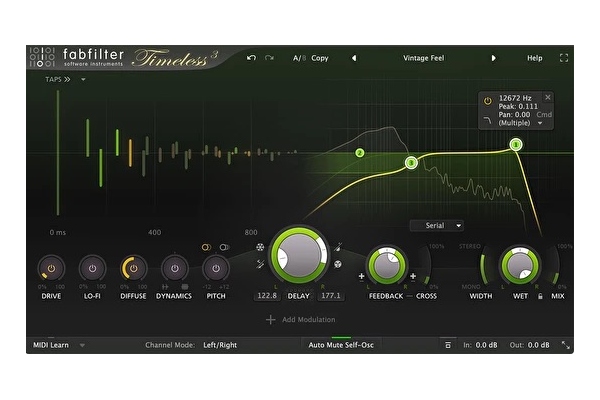Select the 12672 Hz frequency value
Image resolution: width=600 pixels, height=400 pixels.
pos(515,98)
